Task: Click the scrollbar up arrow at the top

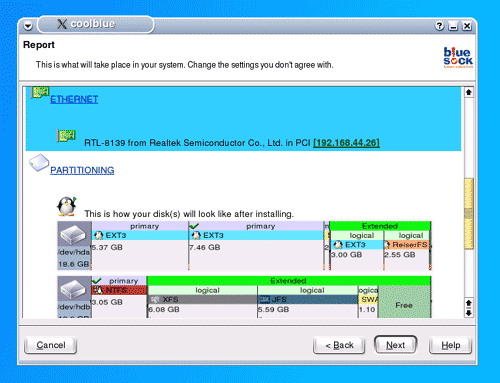Action: [x=469, y=92]
